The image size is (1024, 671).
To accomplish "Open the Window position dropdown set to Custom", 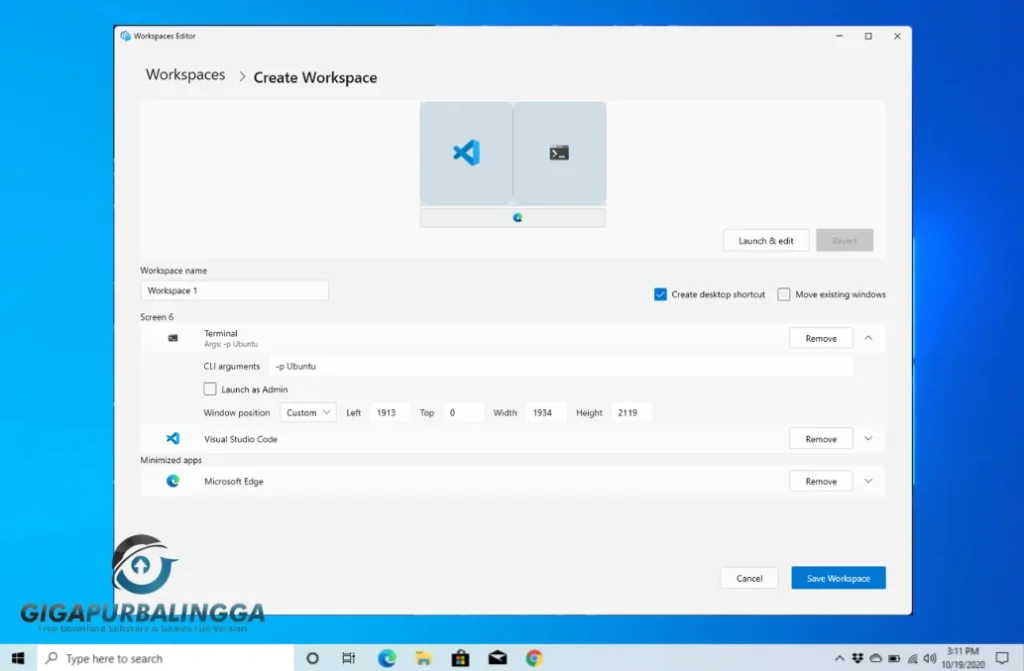I will coord(308,411).
